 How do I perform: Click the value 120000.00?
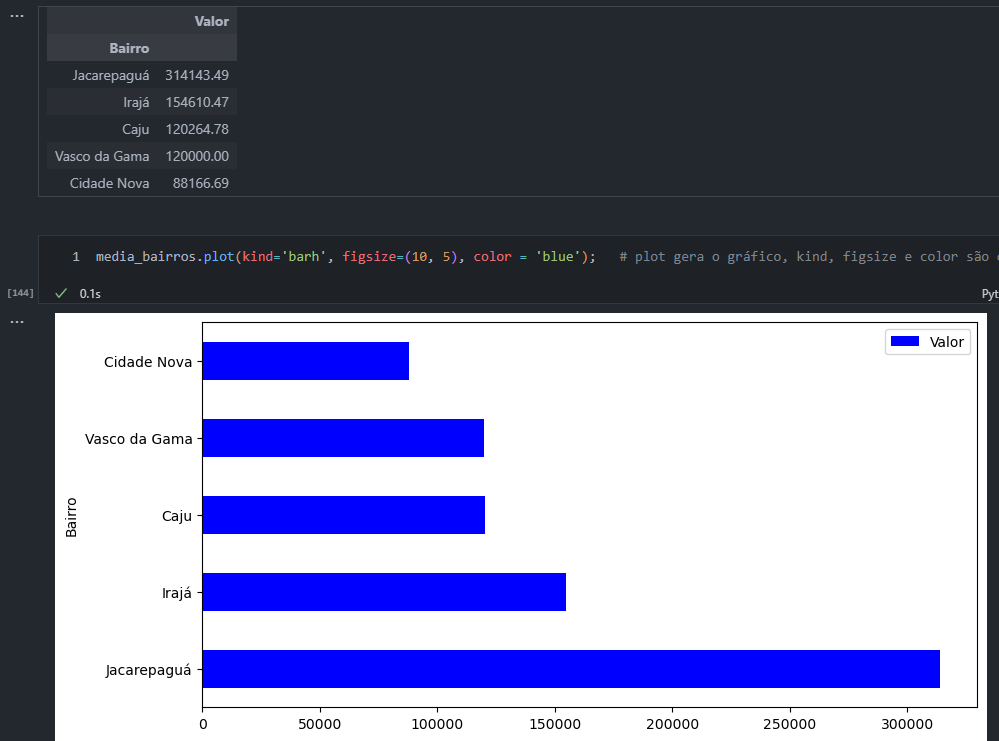(x=197, y=156)
